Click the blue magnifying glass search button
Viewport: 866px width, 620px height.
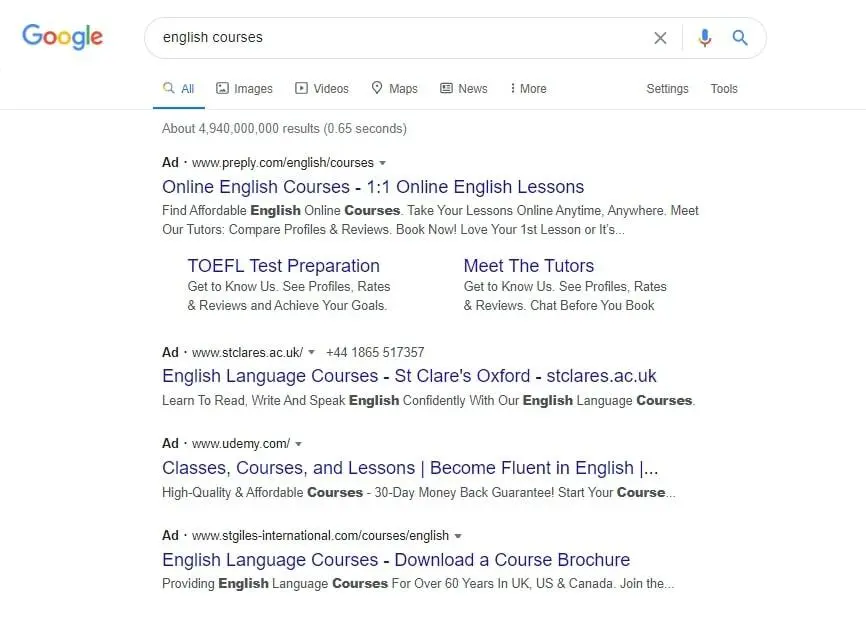740,38
